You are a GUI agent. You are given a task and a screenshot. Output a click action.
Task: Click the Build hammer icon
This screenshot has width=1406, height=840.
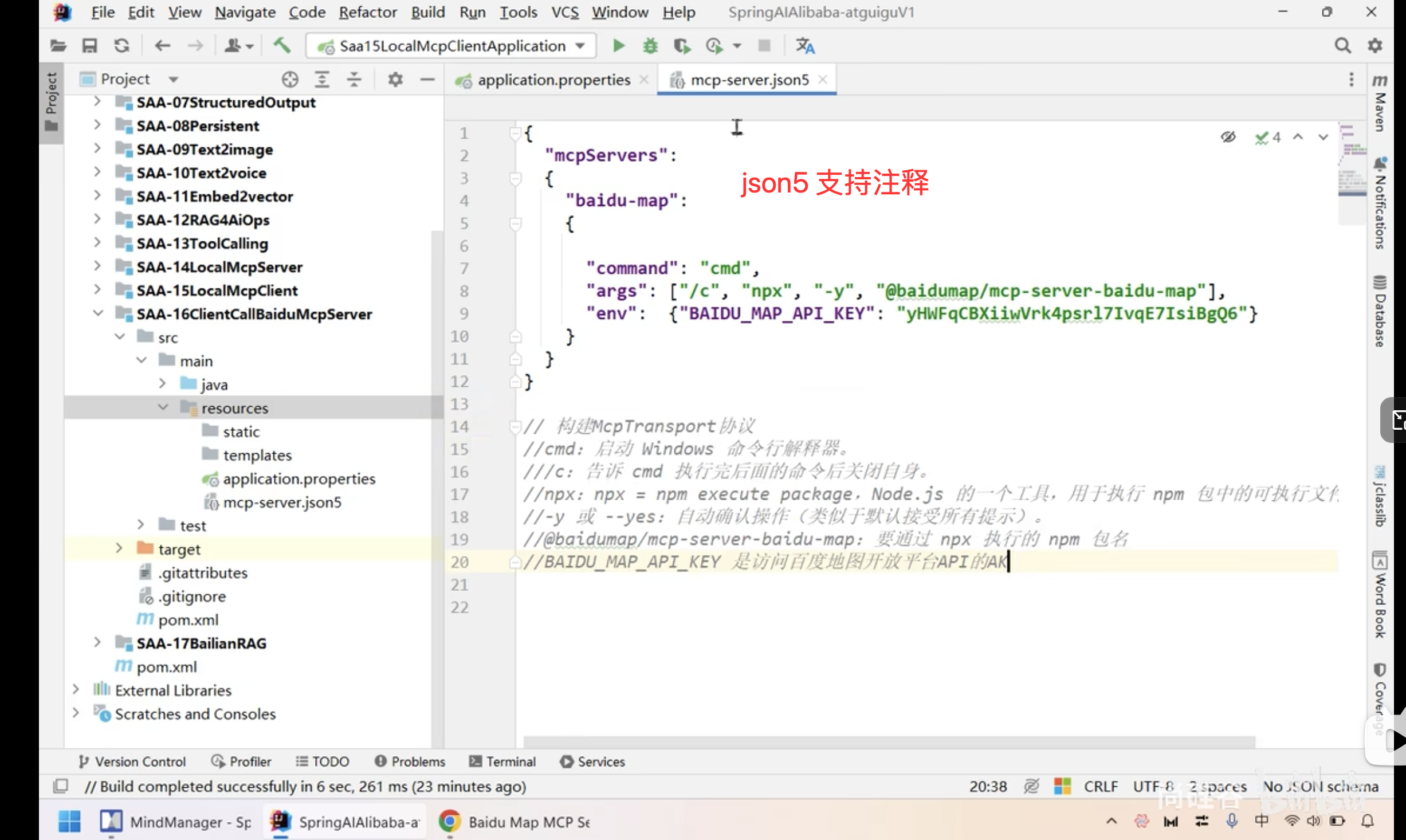pos(281,46)
